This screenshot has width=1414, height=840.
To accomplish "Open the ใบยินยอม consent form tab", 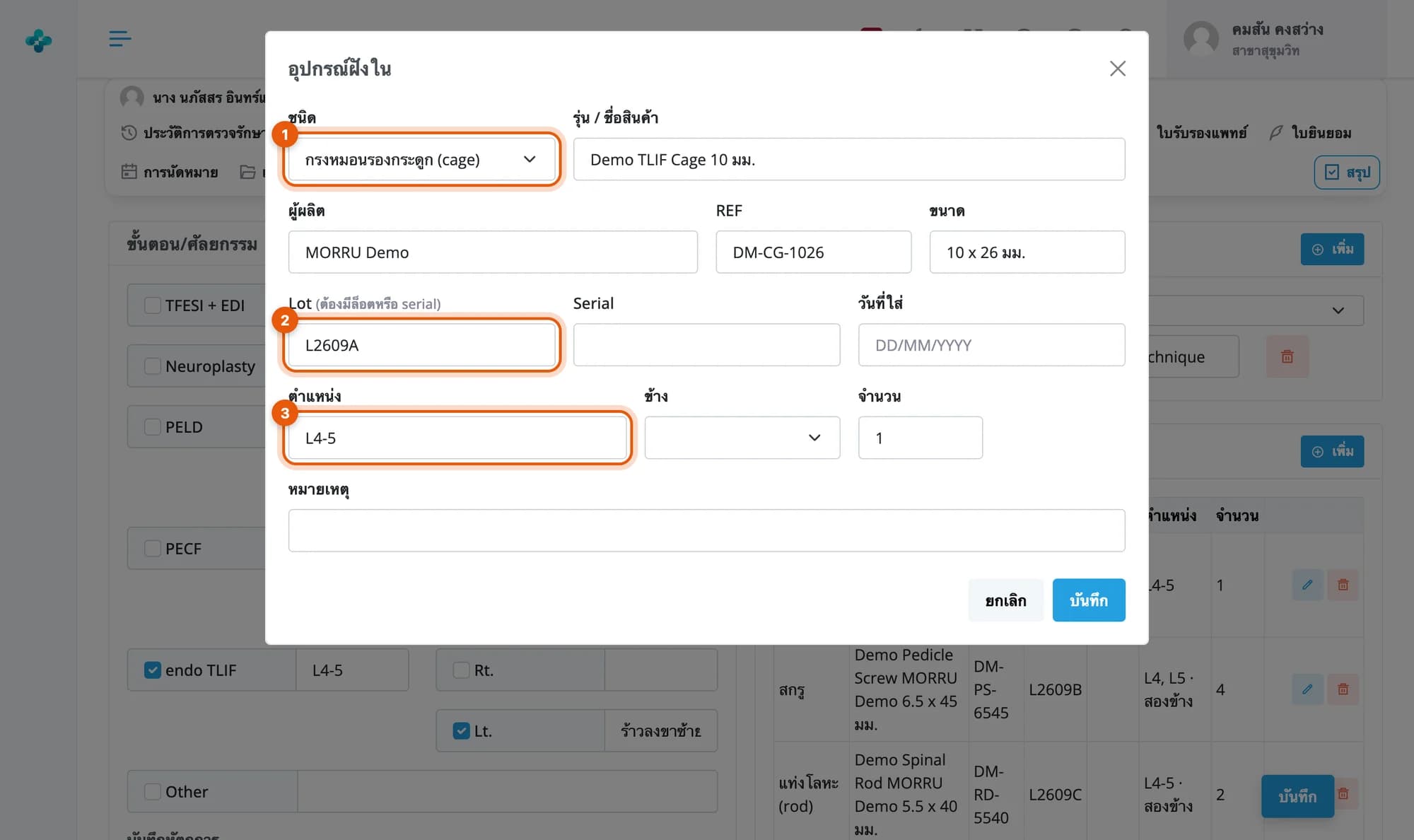I will 1311,133.
